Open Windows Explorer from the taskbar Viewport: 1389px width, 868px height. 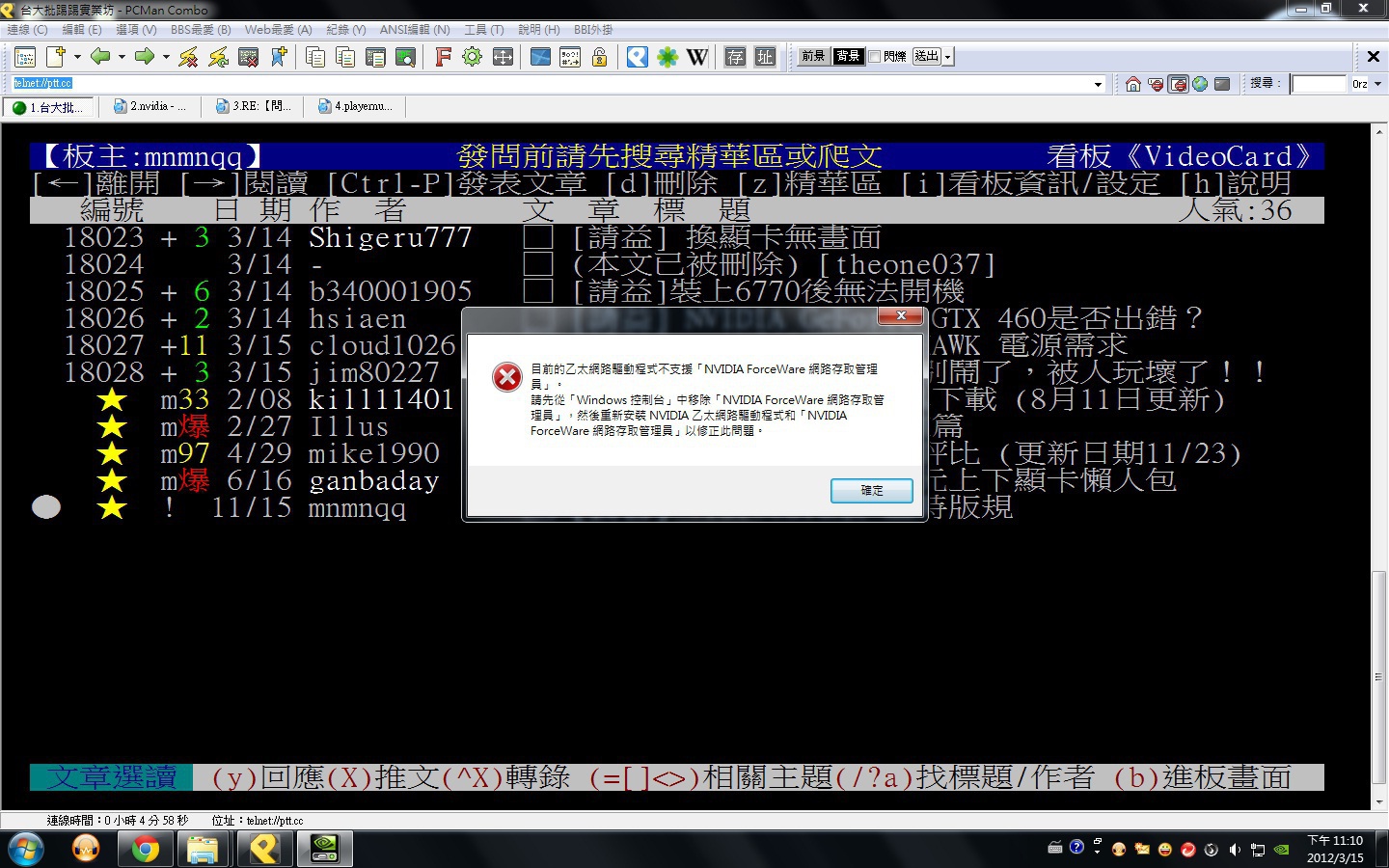click(x=204, y=850)
